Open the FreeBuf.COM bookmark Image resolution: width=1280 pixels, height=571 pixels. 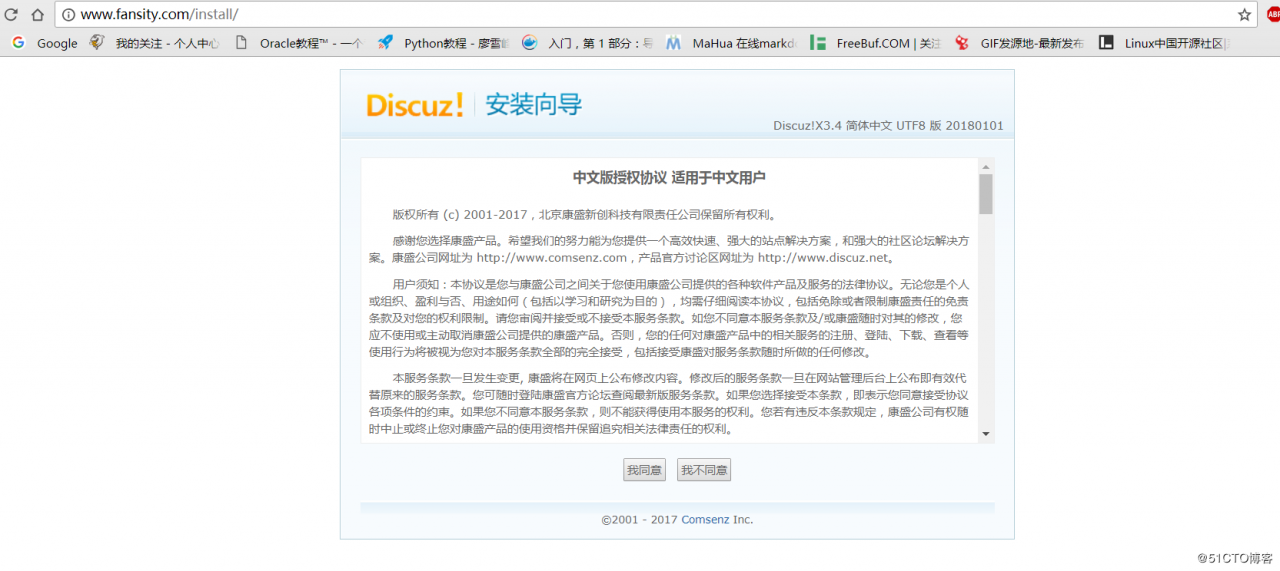[x=876, y=43]
